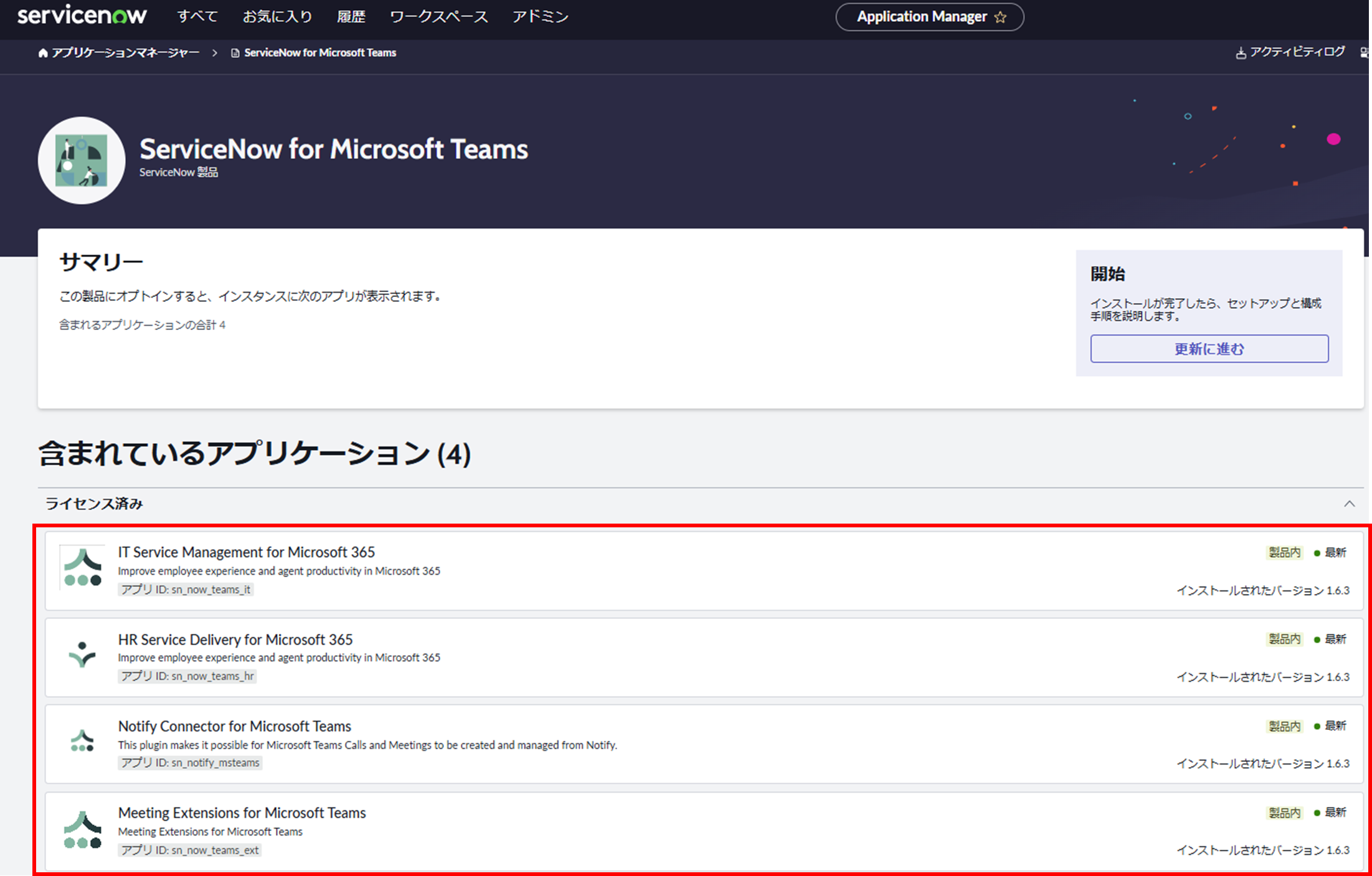This screenshot has height=876, width=1372.
Task: Click the ServiceNow for Microsoft Teams round product icon
Action: tap(82, 161)
